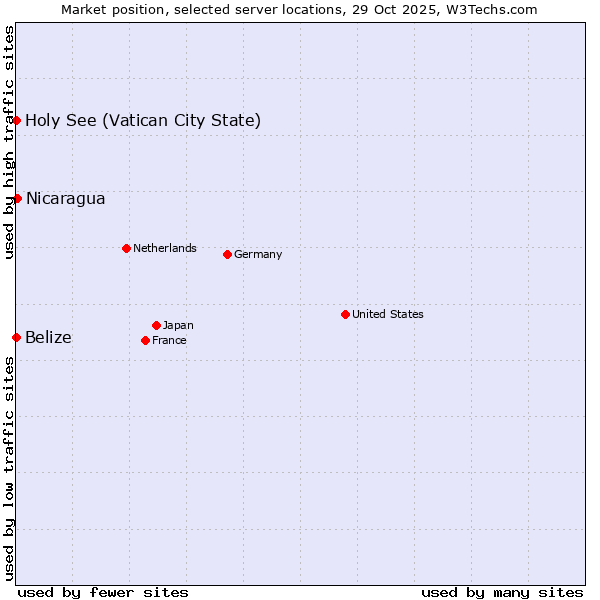The width and height of the screenshot is (600, 600).
Task: Select the Netherlands data point marker
Action: click(x=126, y=248)
